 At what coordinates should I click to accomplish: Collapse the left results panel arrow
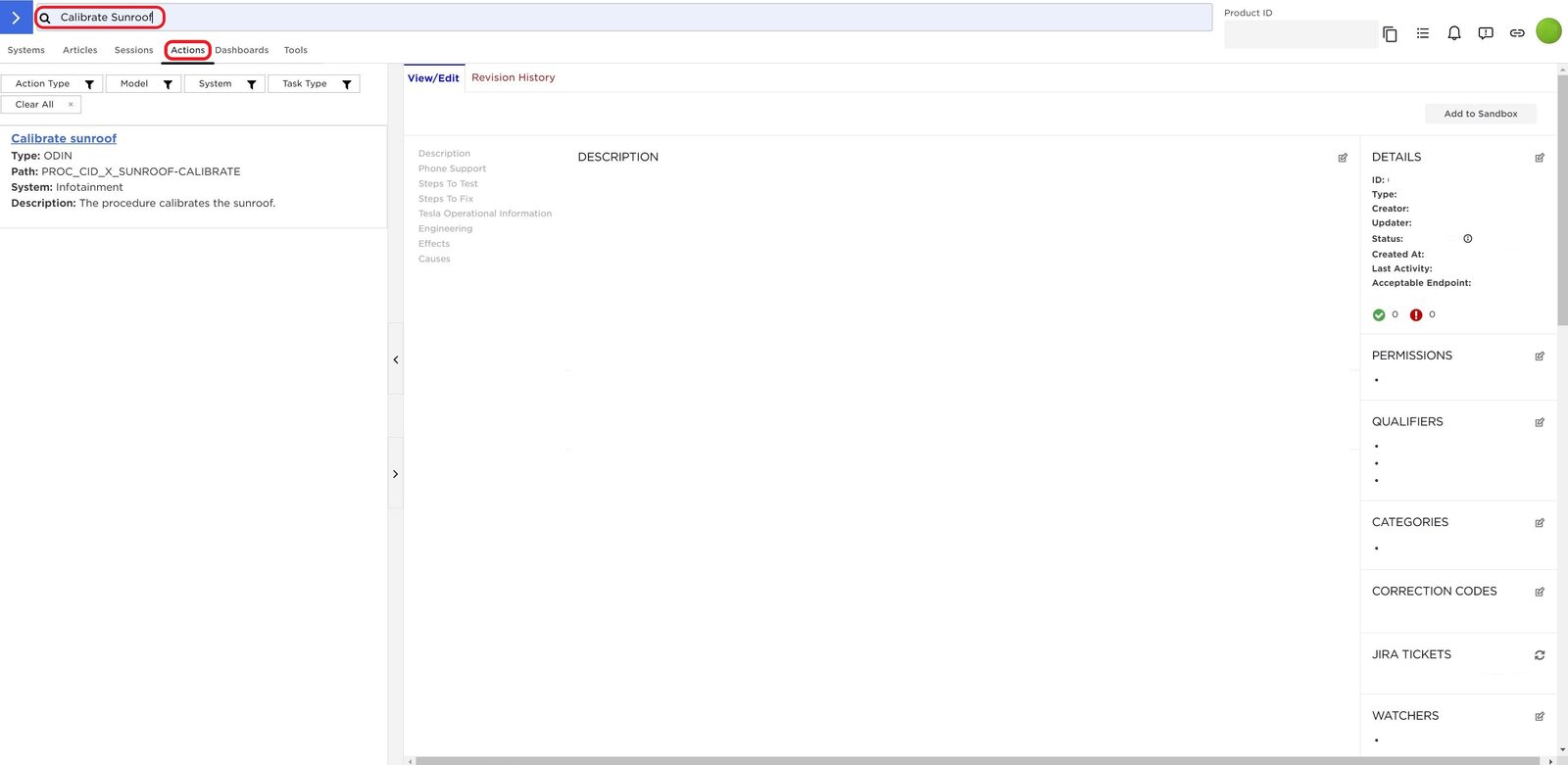[396, 359]
